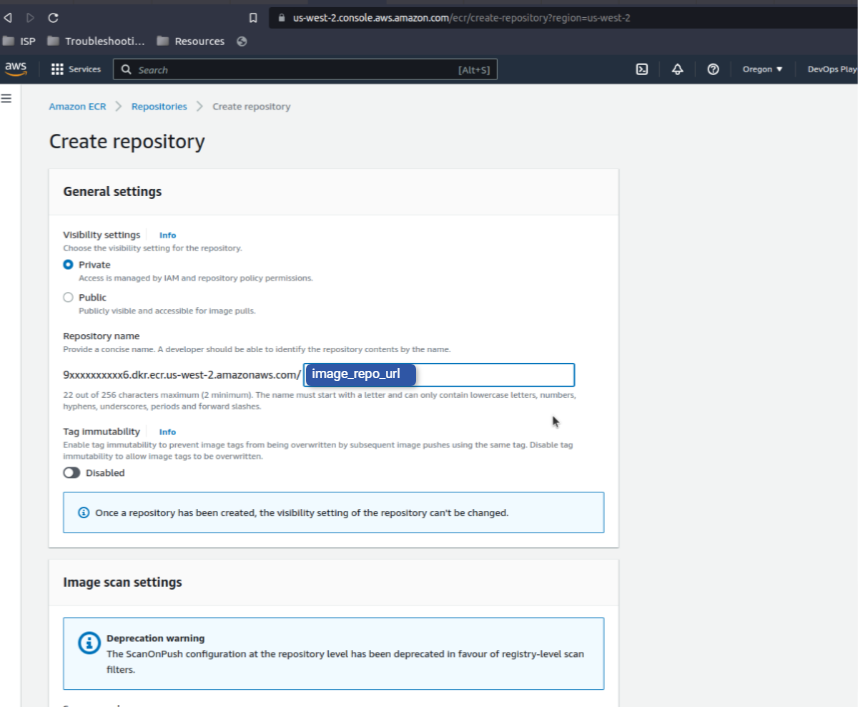Select the Public visibility radio button
The width and height of the screenshot is (858, 707).
[67, 297]
